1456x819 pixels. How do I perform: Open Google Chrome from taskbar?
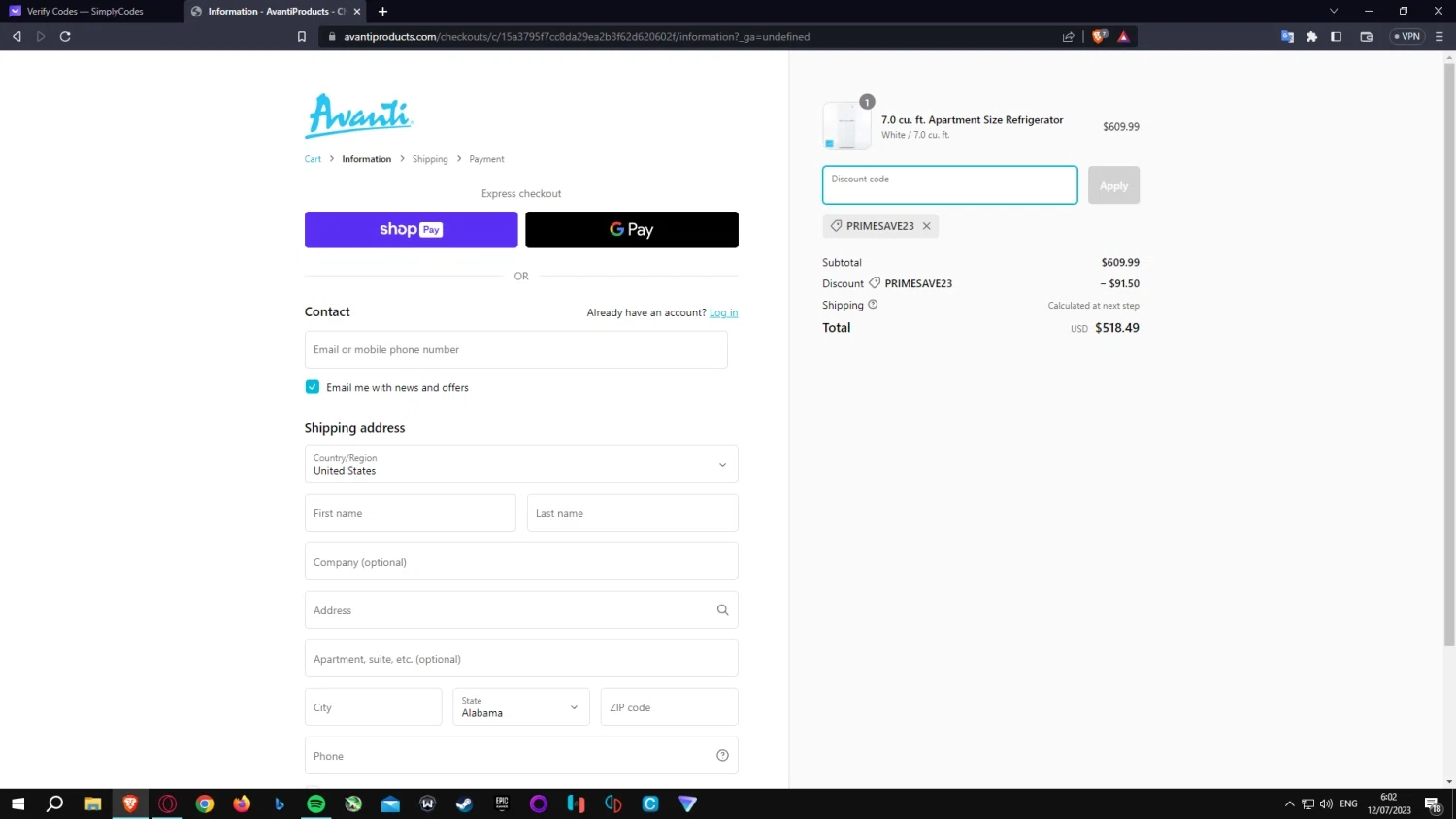tap(205, 803)
